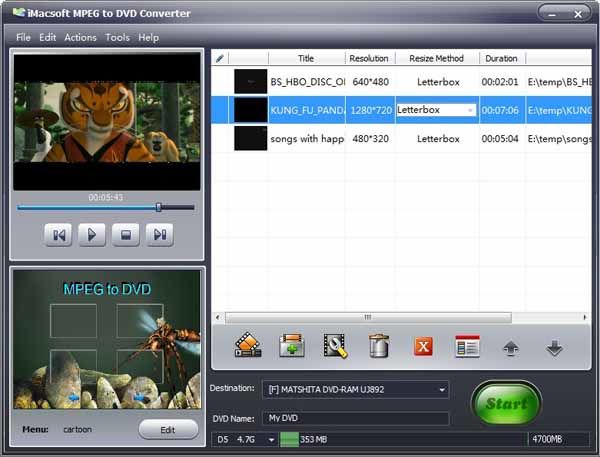Click the Title column header

[x=306, y=59]
